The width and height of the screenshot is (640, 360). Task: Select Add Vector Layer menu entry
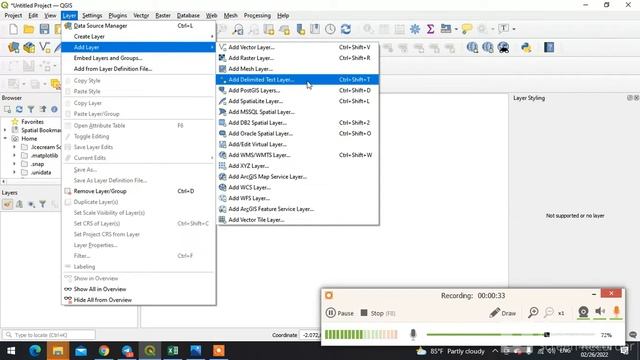point(298,47)
